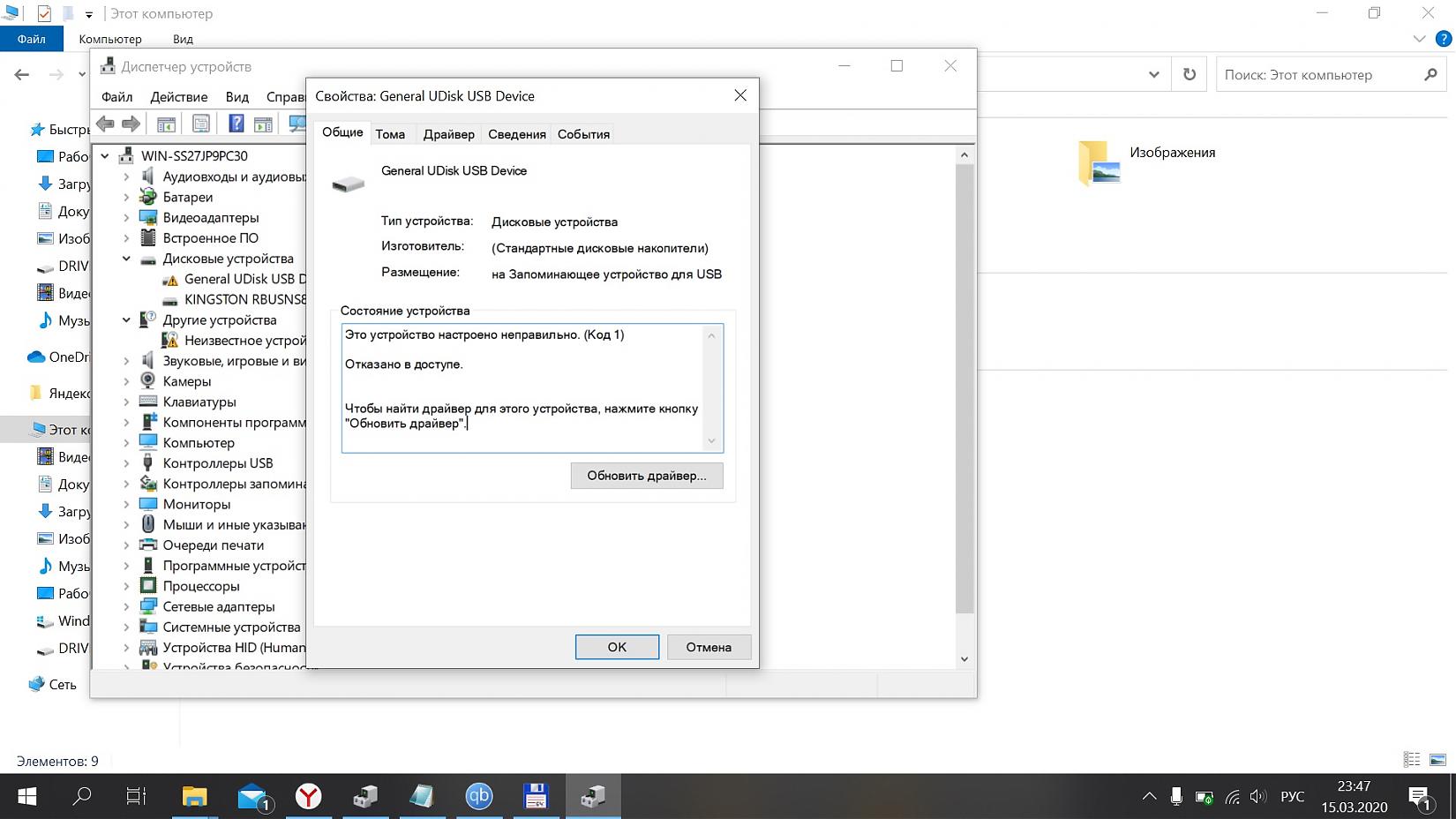1456x819 pixels.
Task: Select the unknown device under Other devices
Action: point(244,341)
